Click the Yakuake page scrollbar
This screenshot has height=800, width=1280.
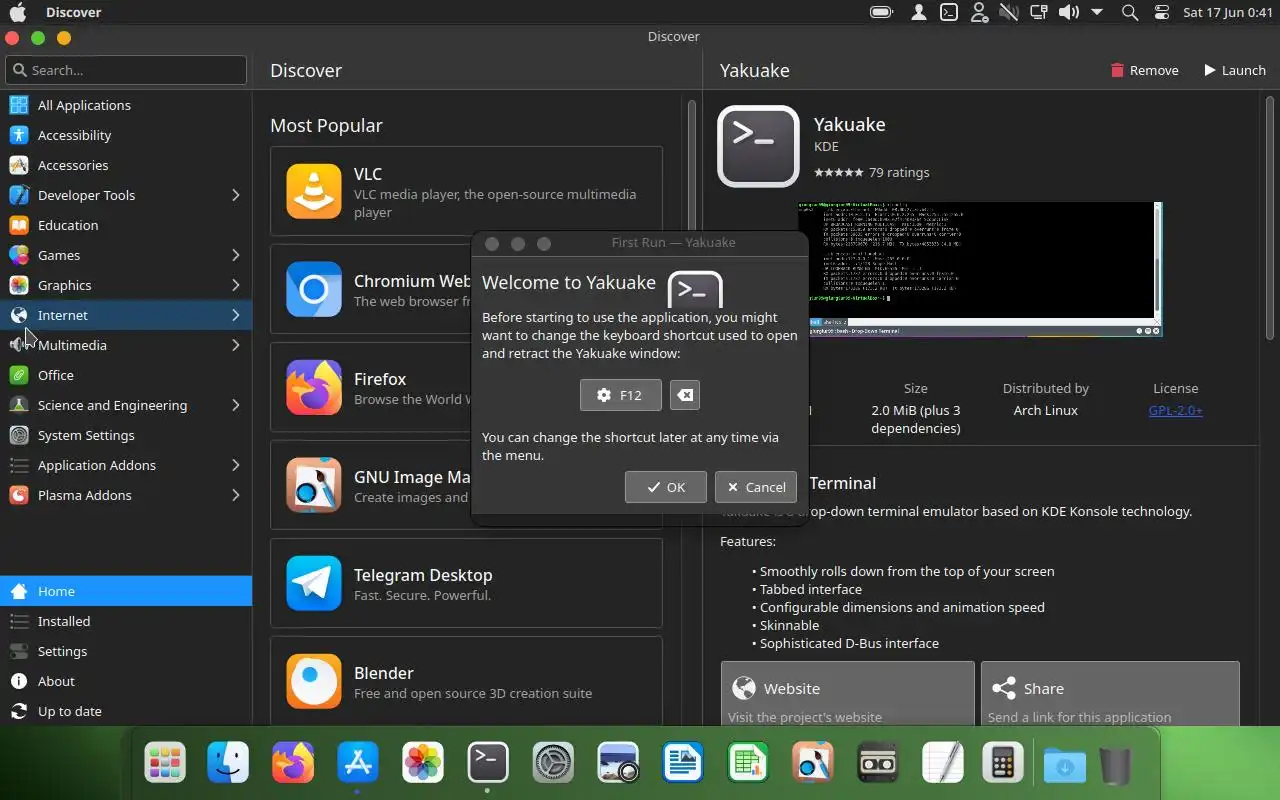(1271, 218)
